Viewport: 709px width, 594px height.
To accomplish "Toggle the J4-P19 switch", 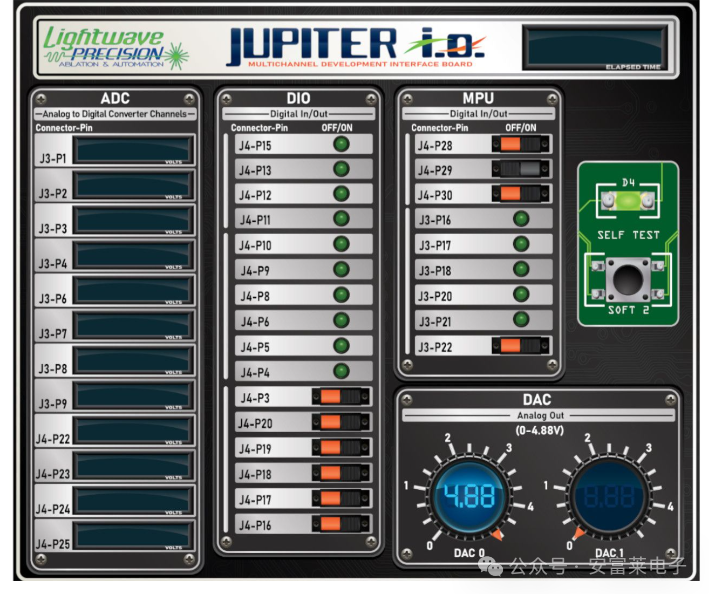I will coord(340,447).
